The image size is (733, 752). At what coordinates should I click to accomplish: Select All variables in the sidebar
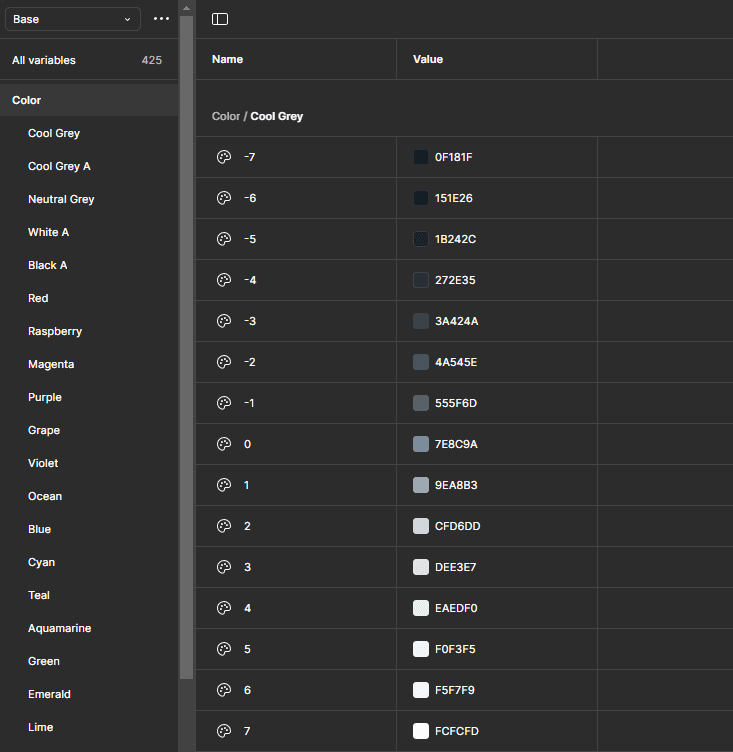89,60
